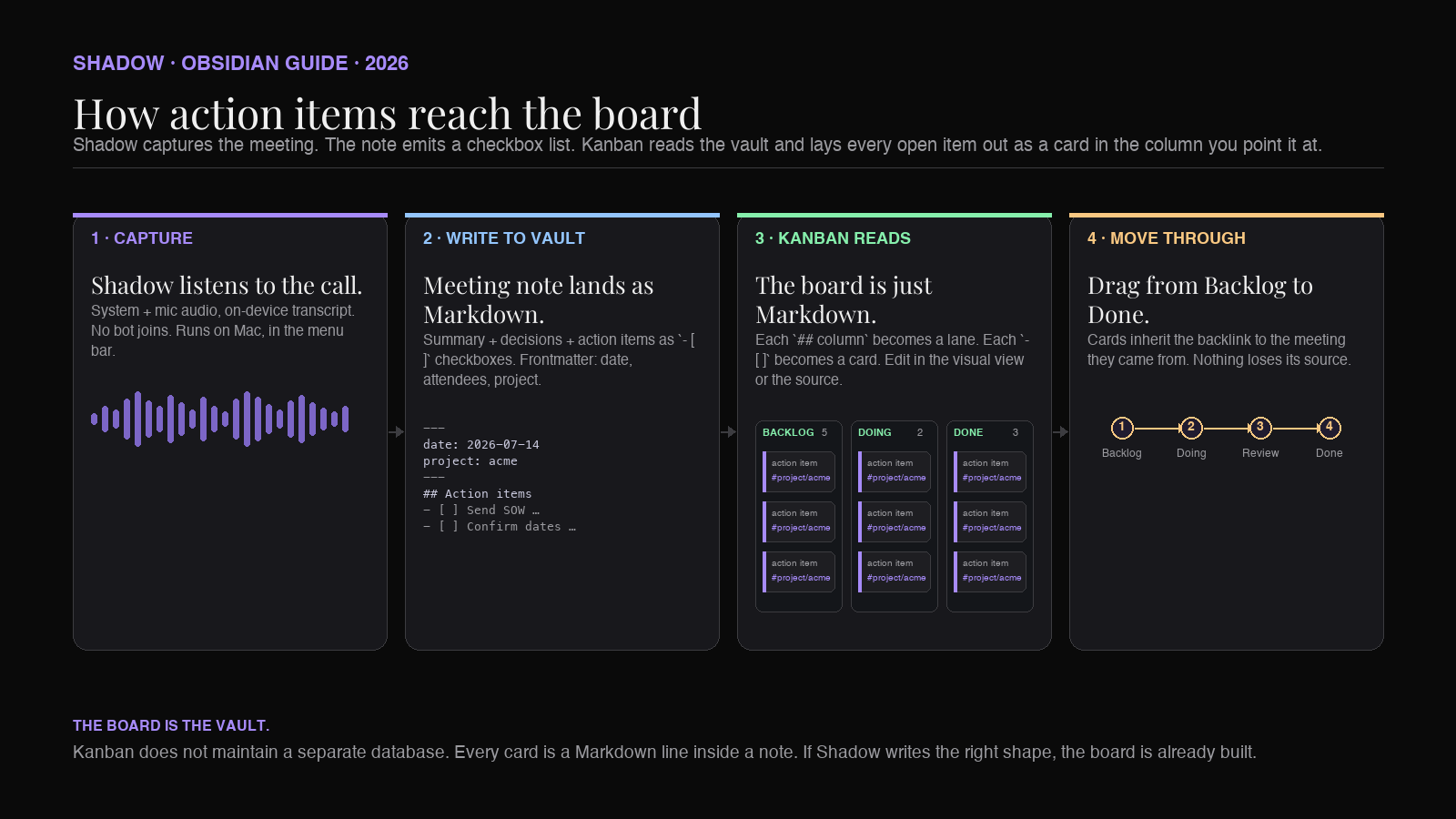Click the step 1 circle above Backlog

pos(1122,428)
